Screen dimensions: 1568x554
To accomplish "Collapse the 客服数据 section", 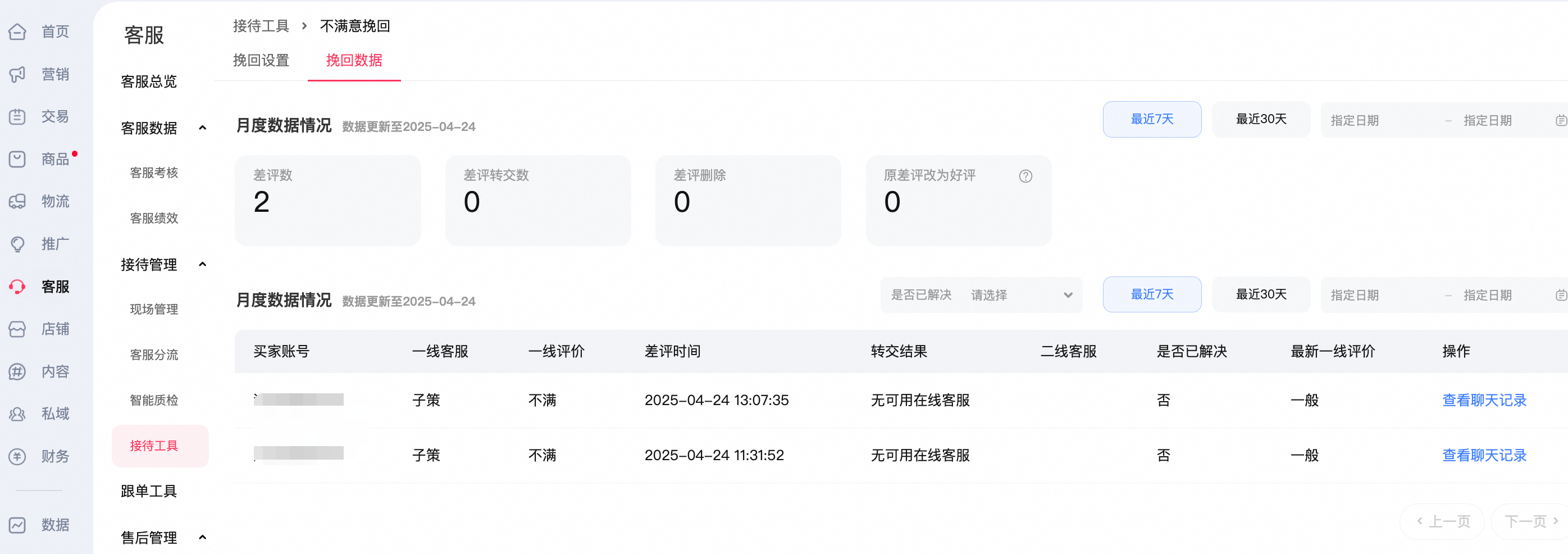I will (203, 128).
